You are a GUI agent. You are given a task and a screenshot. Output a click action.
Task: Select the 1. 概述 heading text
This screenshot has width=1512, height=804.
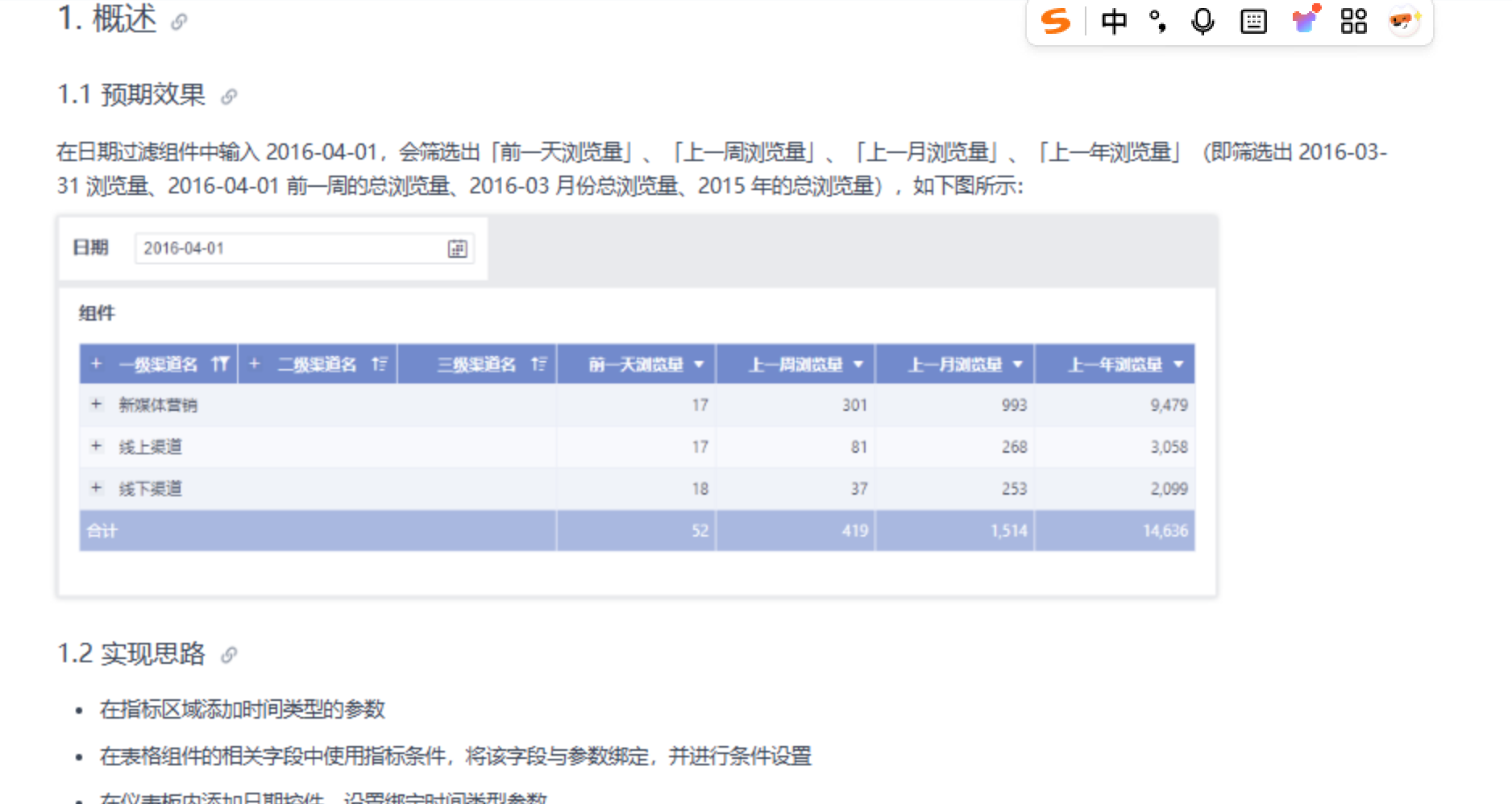106,19
